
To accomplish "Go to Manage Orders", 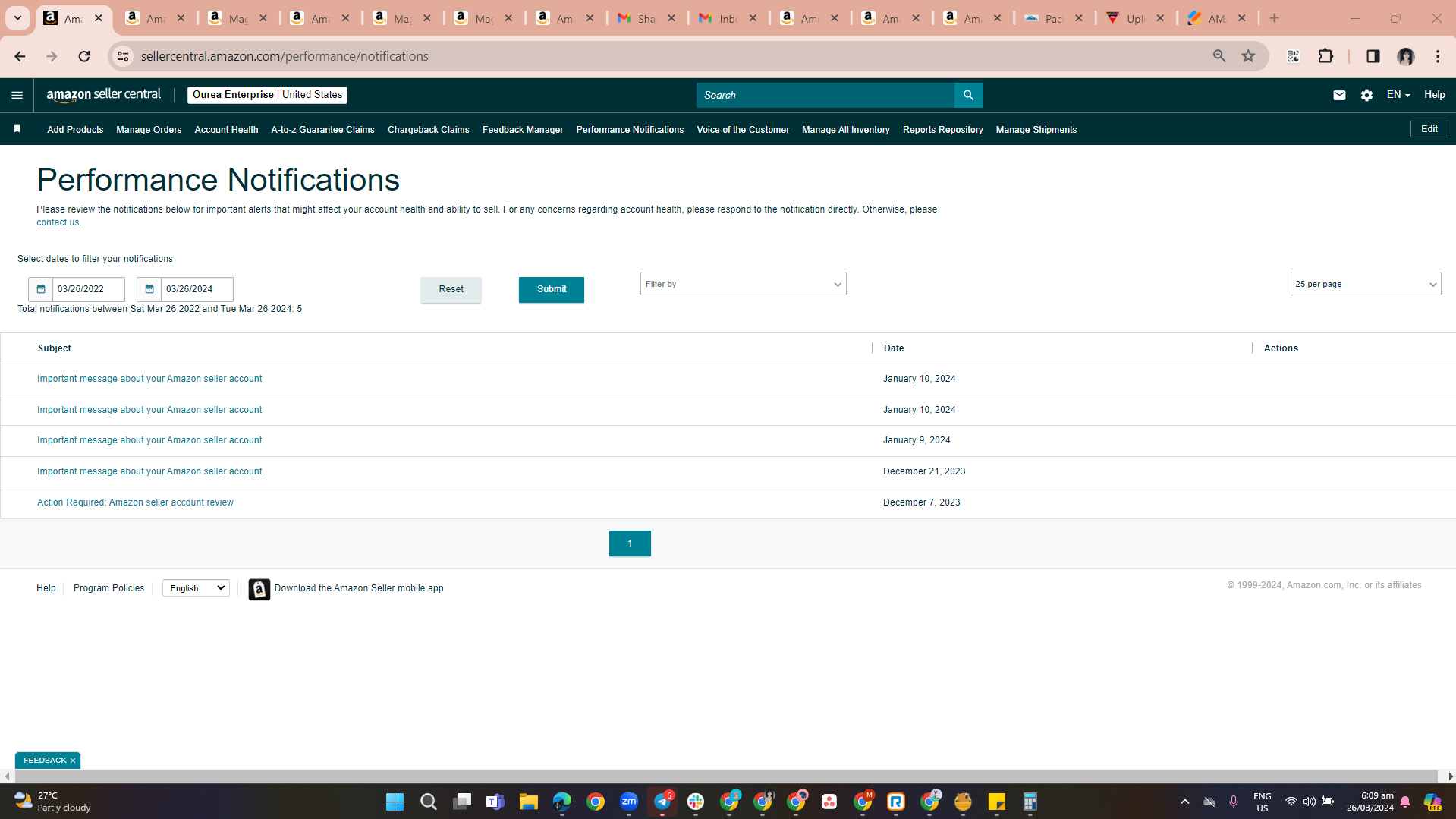I will (x=149, y=130).
